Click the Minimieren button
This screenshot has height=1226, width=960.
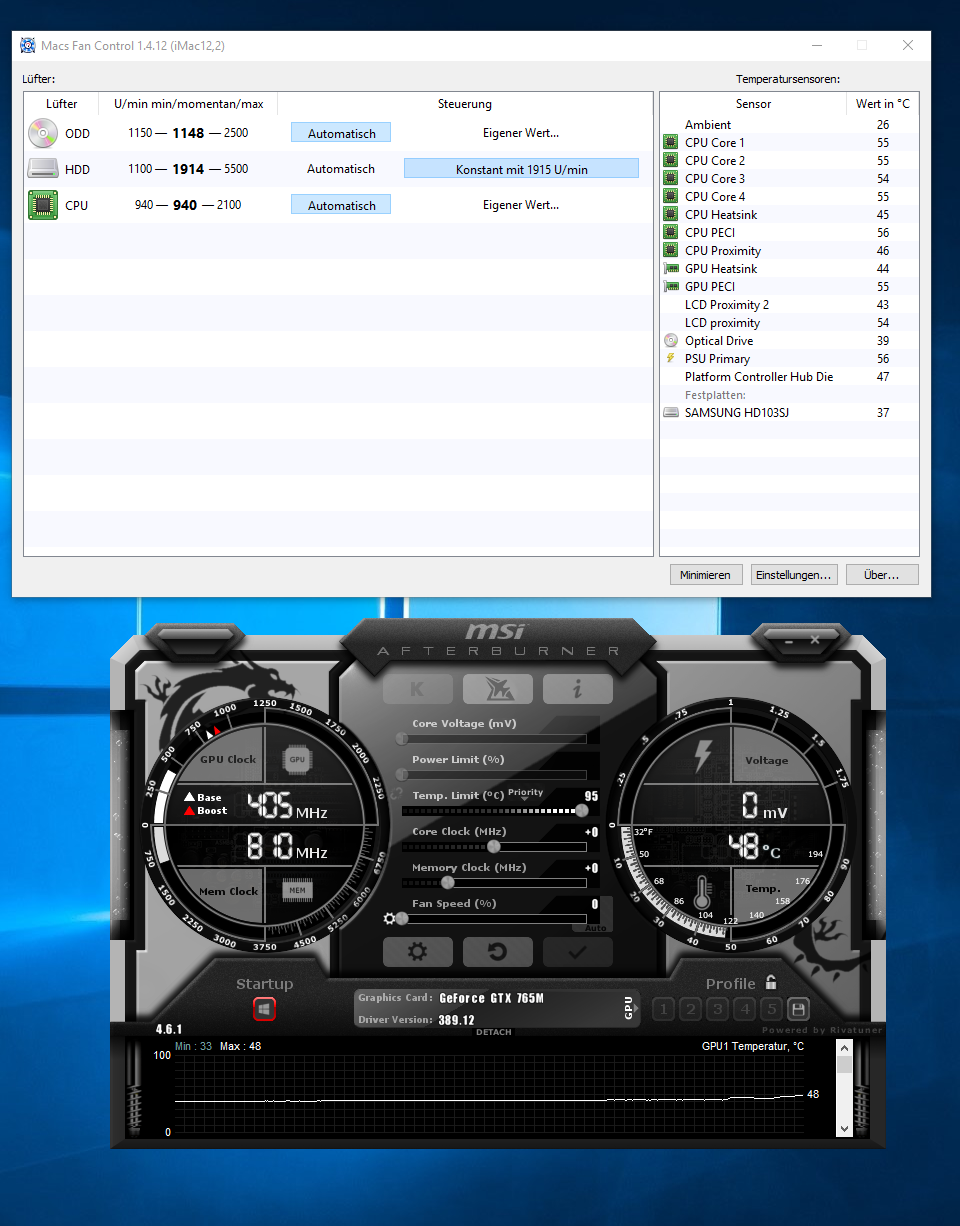click(706, 574)
